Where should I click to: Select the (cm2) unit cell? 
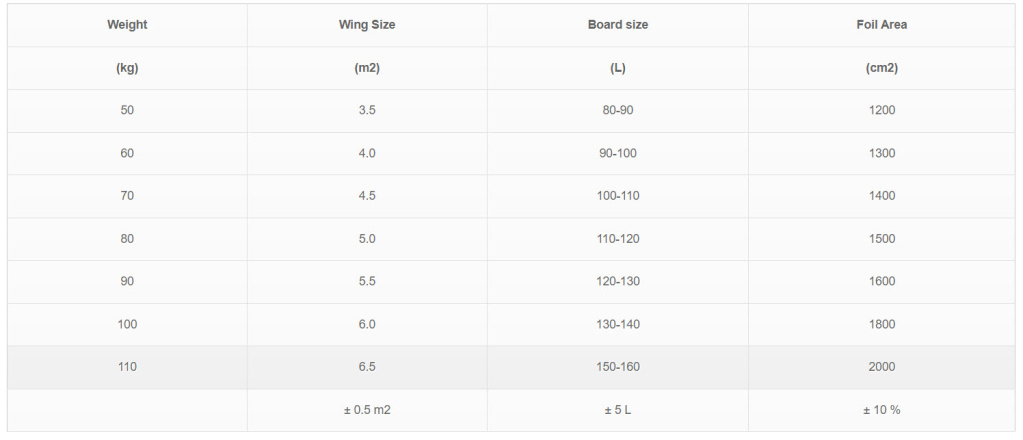pos(882,68)
